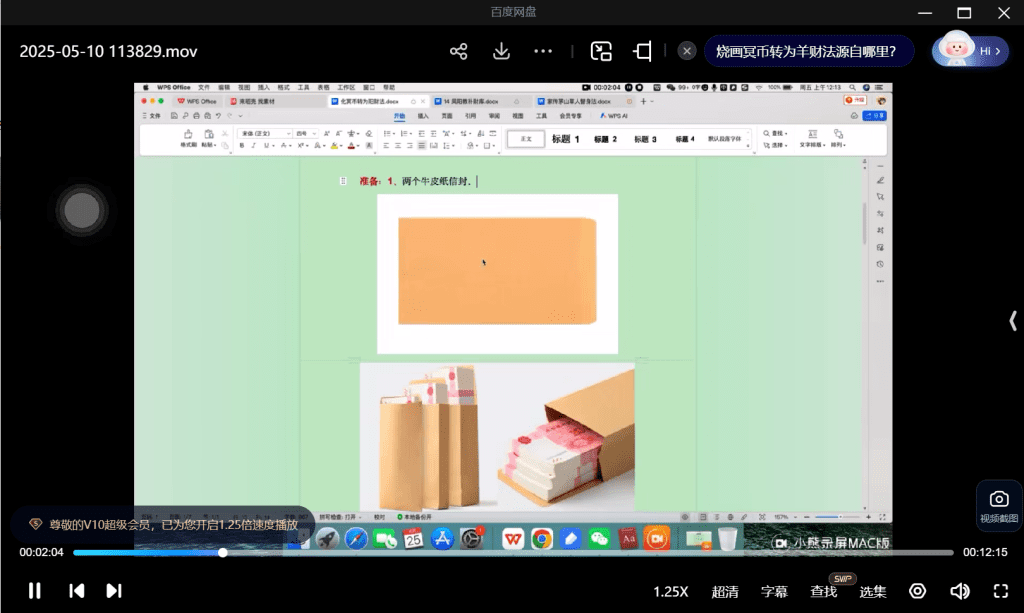The width and height of the screenshot is (1024, 613).
Task: Click the floating round button on left
Action: [x=81, y=211]
